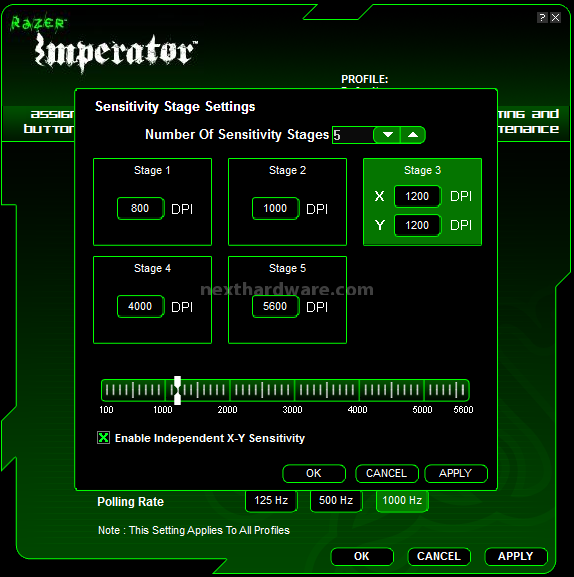Open help with the question mark icon
This screenshot has height=577, width=574.
(542, 17)
